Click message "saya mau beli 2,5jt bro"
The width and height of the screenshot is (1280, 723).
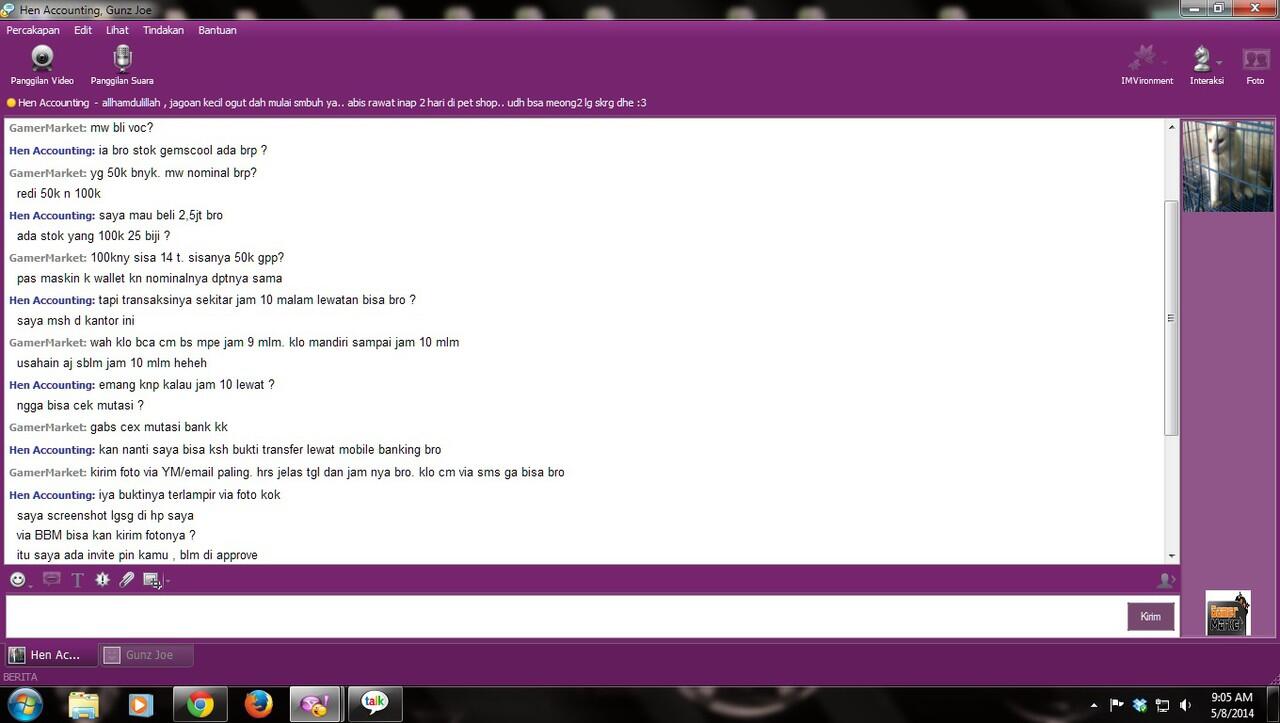tap(160, 215)
